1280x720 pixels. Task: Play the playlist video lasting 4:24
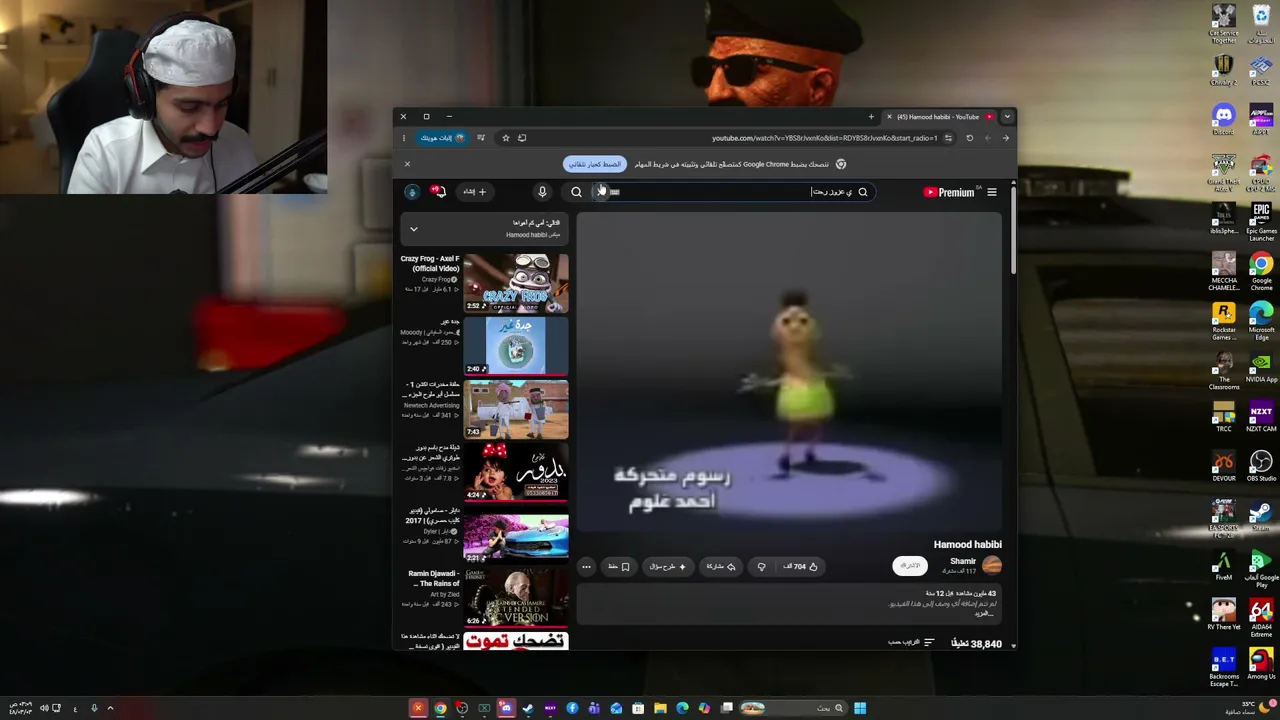coord(515,472)
